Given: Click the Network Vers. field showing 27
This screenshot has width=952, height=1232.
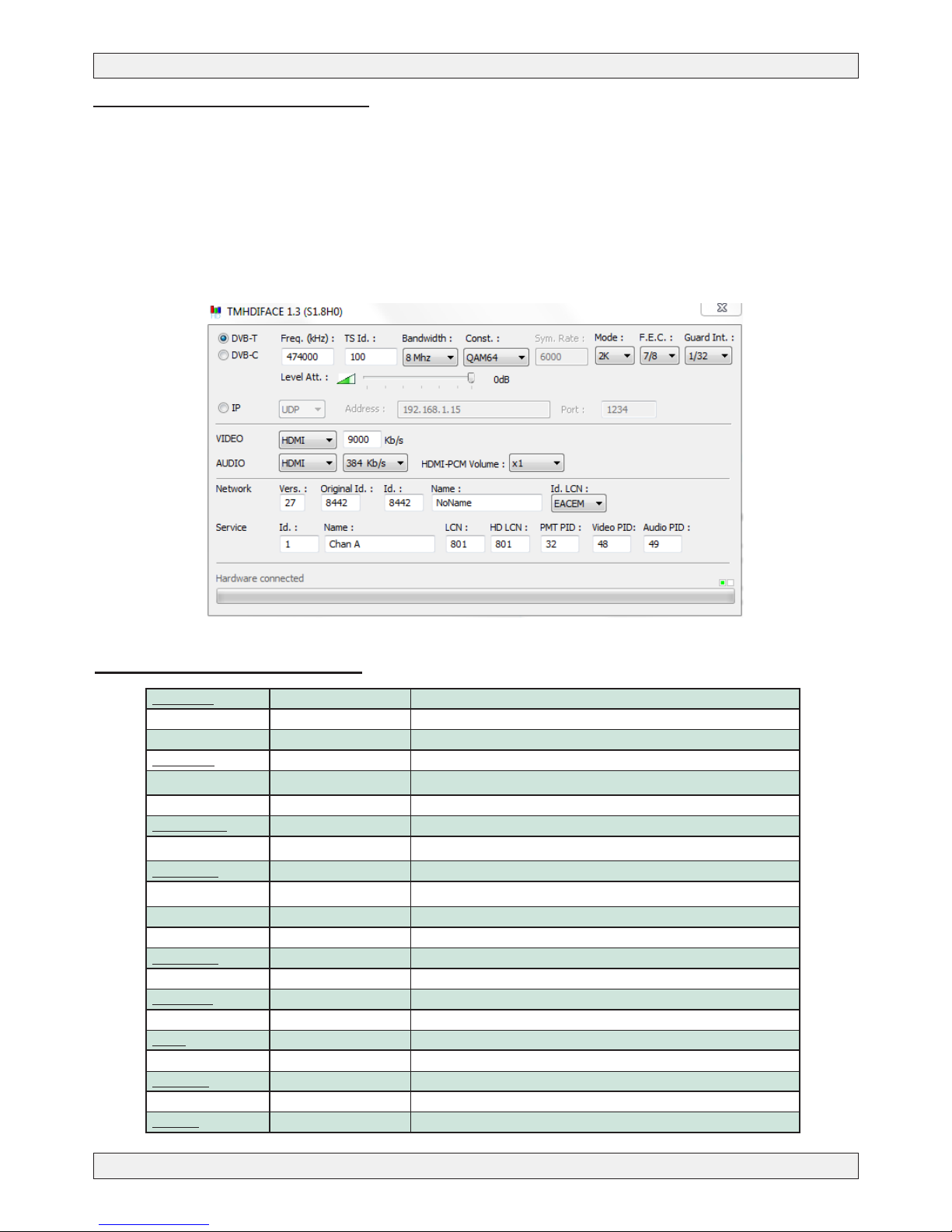Looking at the screenshot, I should (292, 503).
